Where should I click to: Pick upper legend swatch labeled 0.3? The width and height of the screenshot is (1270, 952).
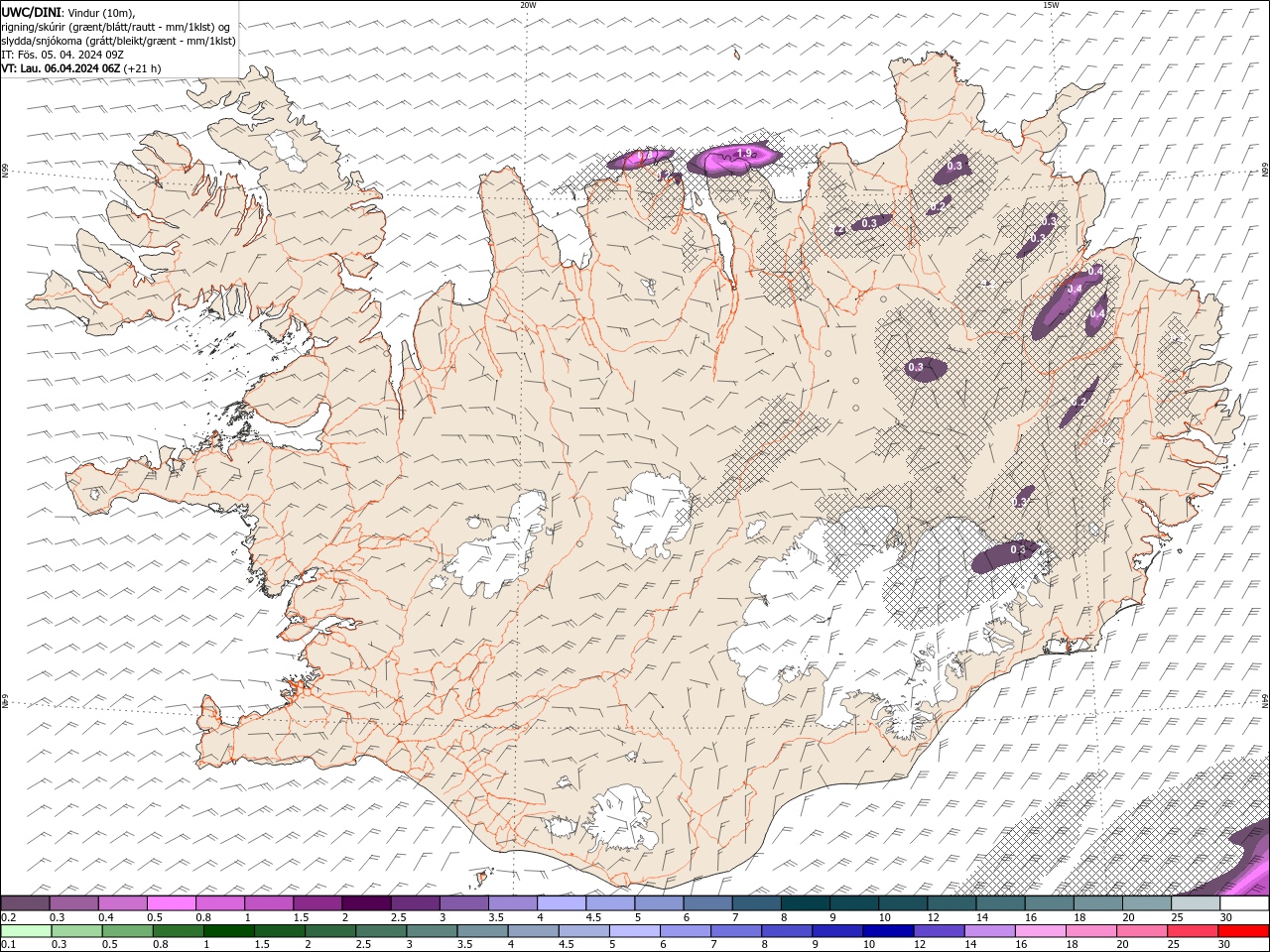[x=73, y=903]
